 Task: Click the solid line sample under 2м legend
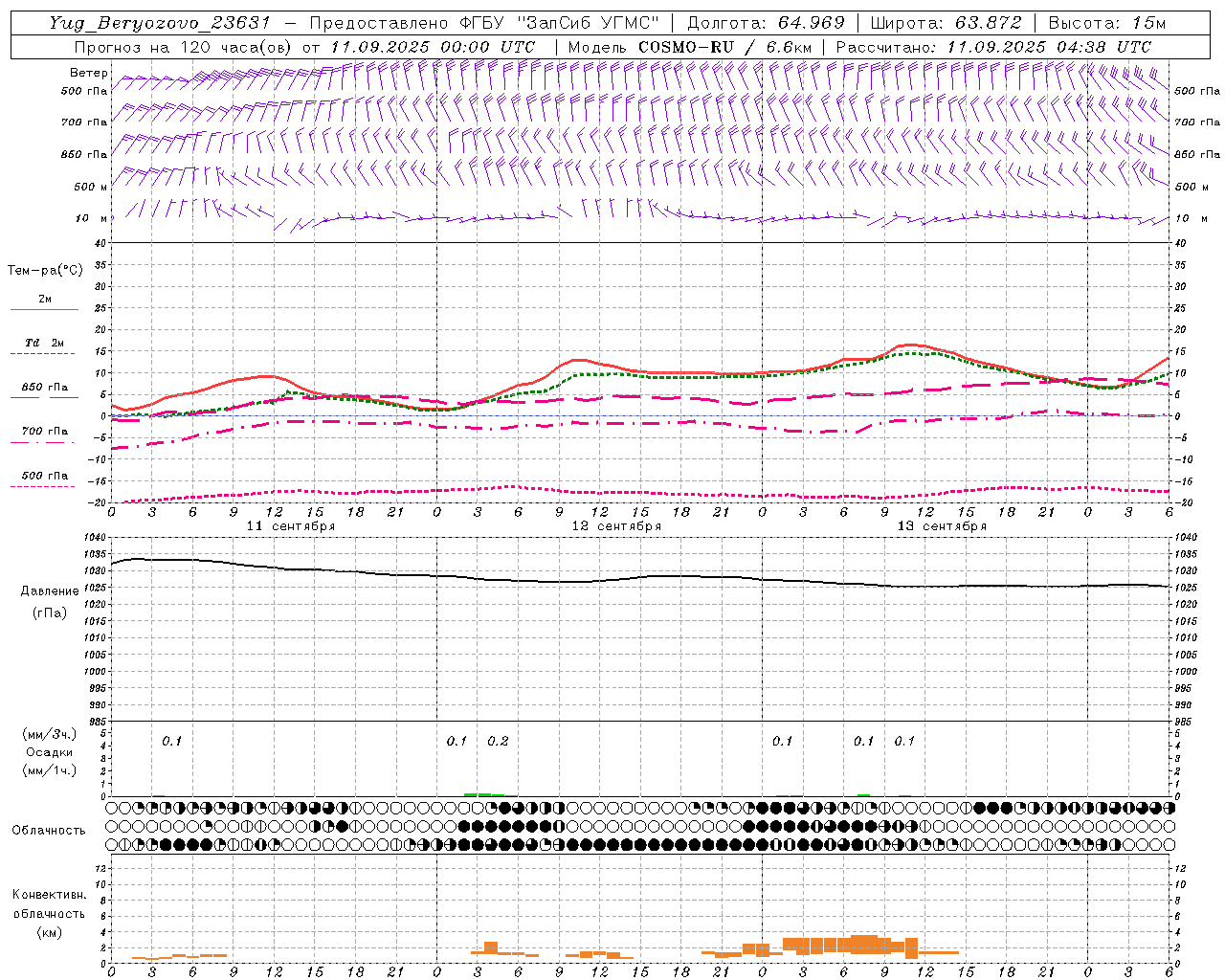[44, 310]
